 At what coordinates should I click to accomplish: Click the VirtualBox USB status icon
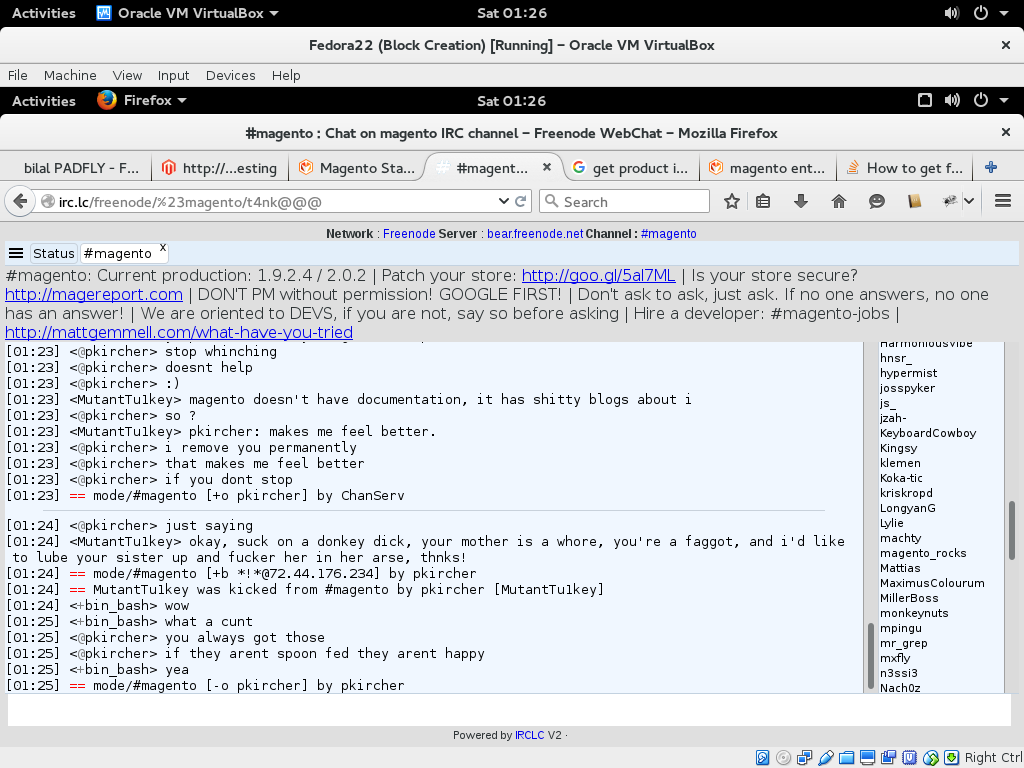point(825,758)
